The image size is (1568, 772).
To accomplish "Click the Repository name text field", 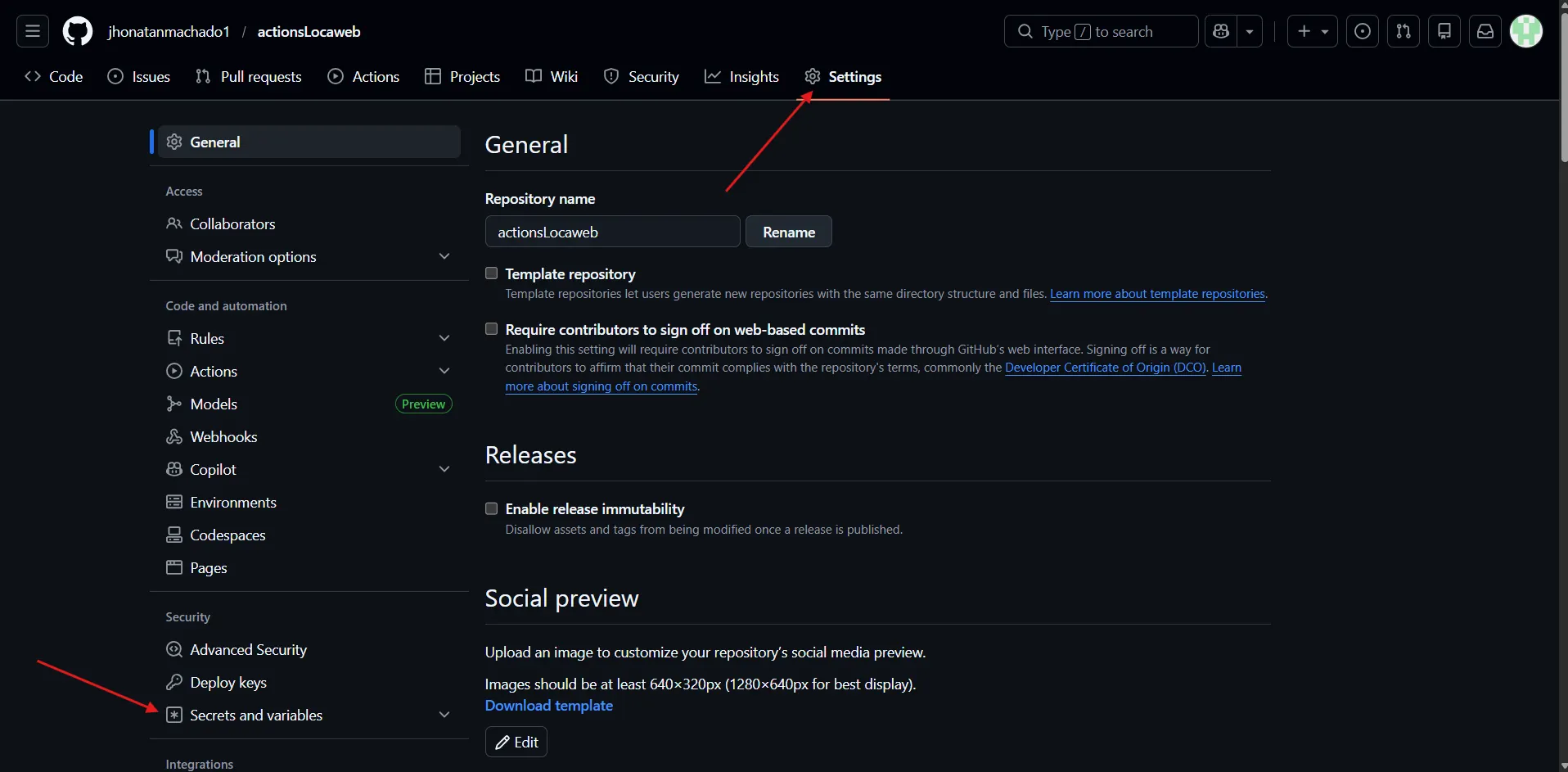I will [612, 232].
